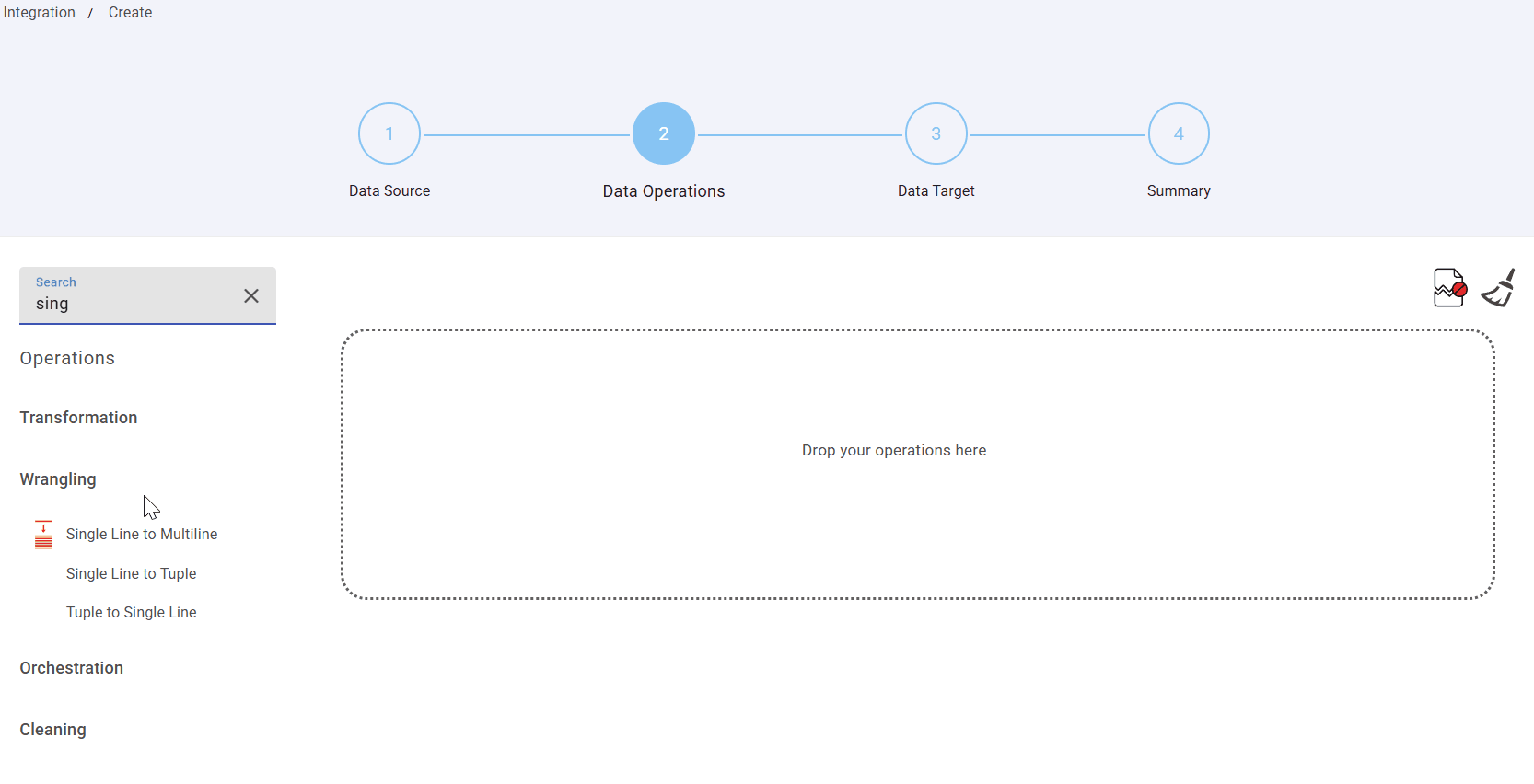Image resolution: width=1534 pixels, height=784 pixels.
Task: Choose Single Line to Multiline text label
Action: [142, 534]
